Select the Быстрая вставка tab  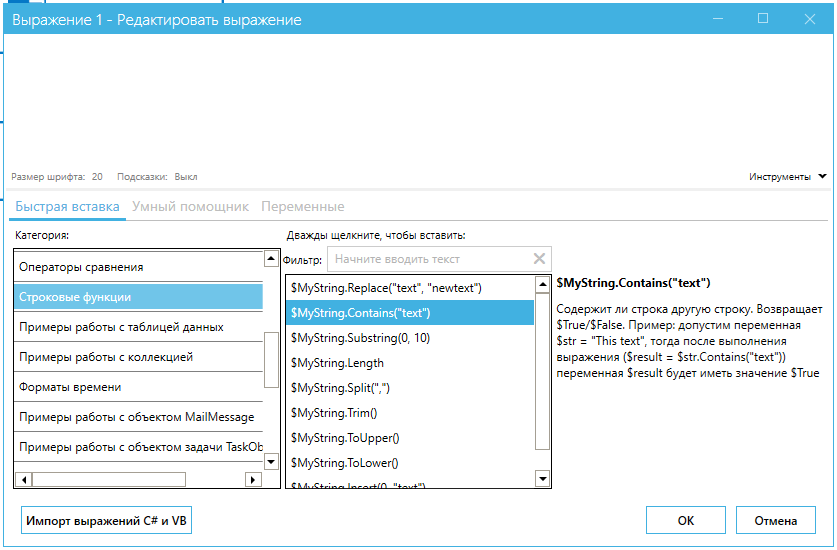66,207
